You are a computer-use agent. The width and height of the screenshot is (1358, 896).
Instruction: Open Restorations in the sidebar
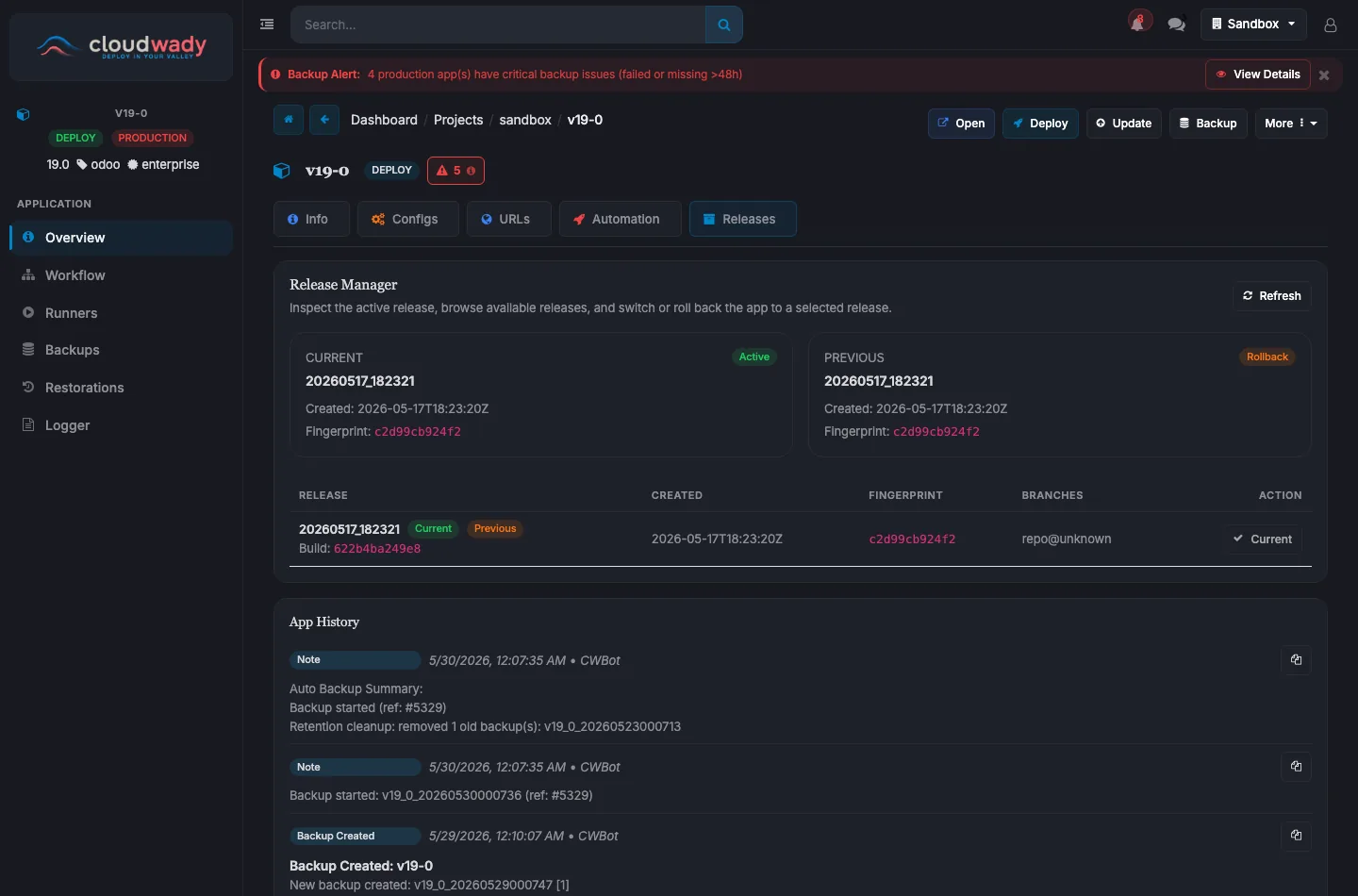(121, 388)
